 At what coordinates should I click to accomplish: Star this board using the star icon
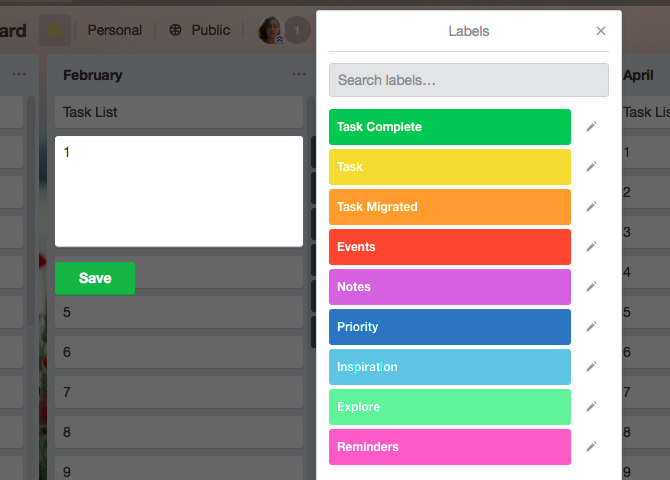click(x=54, y=30)
